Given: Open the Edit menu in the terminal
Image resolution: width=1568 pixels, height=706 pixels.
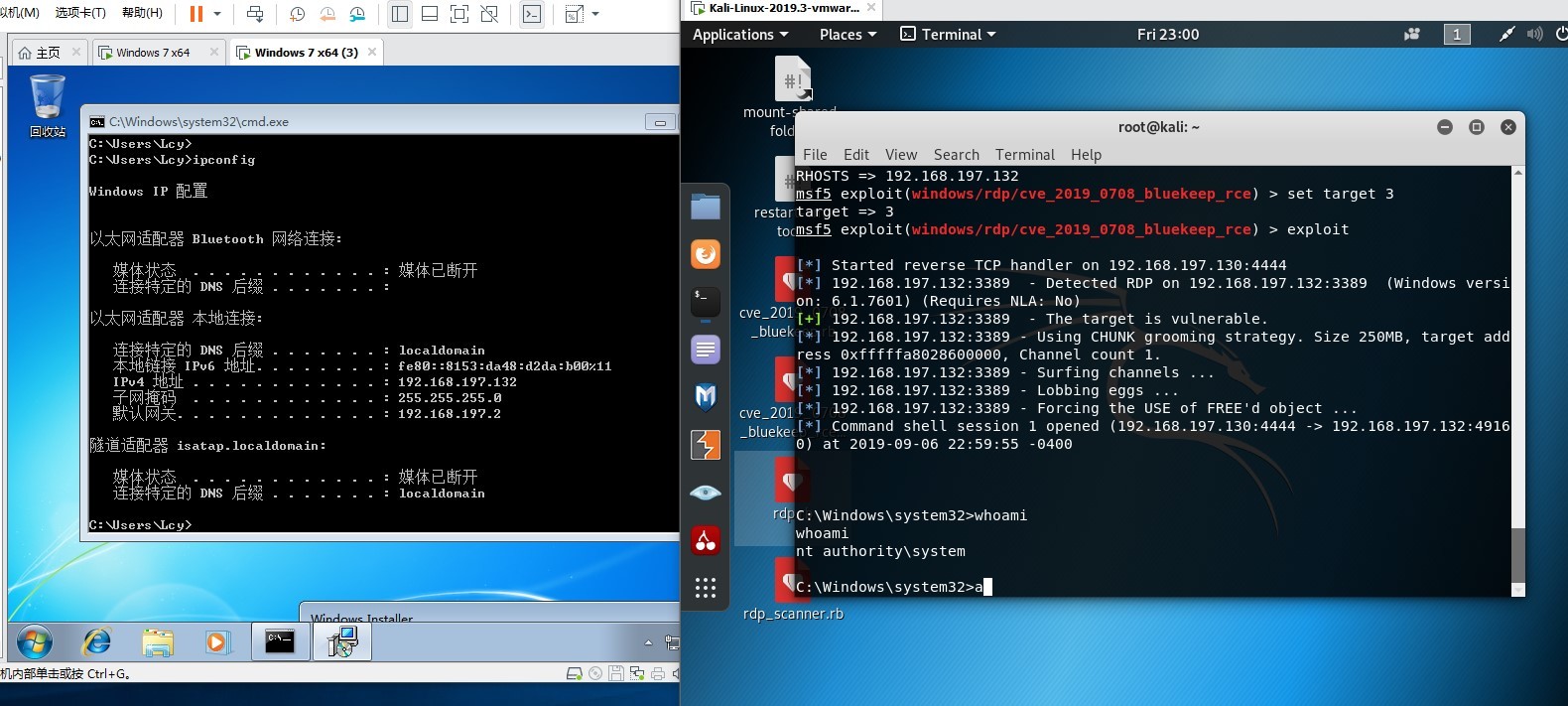Looking at the screenshot, I should pos(856,155).
